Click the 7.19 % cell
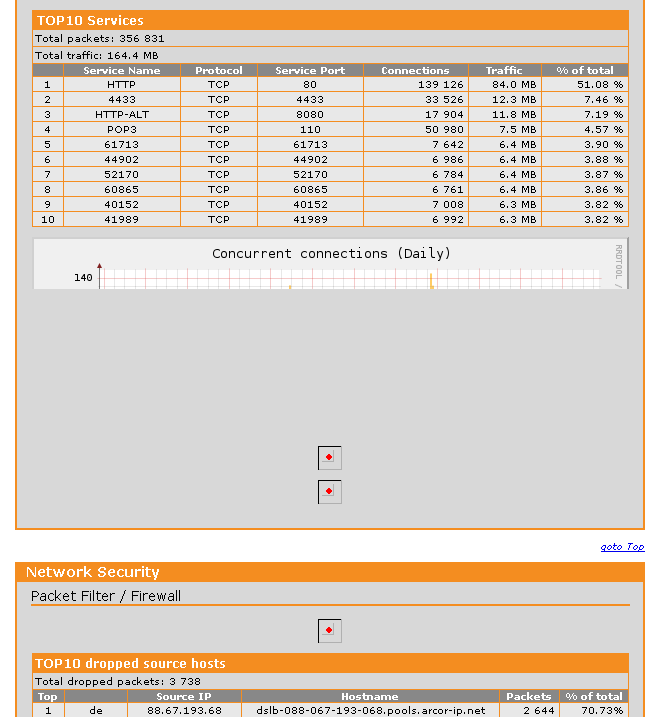This screenshot has height=717, width=664. point(585,114)
